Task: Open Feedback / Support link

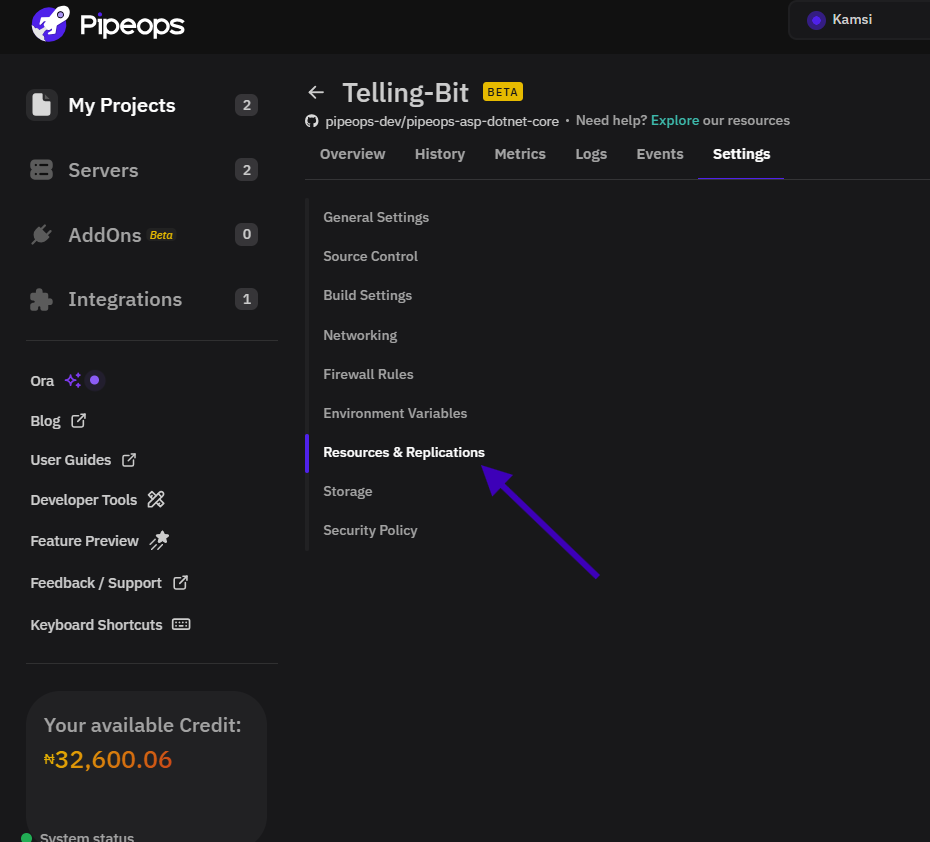Action: coord(109,583)
